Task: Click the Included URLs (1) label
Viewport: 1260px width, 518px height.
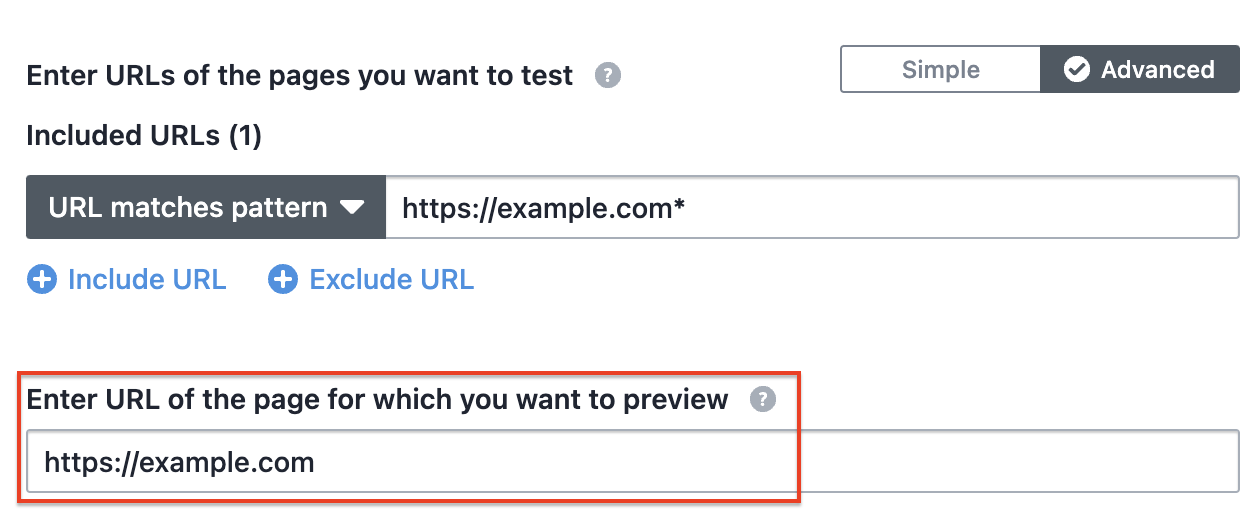Action: click(144, 136)
